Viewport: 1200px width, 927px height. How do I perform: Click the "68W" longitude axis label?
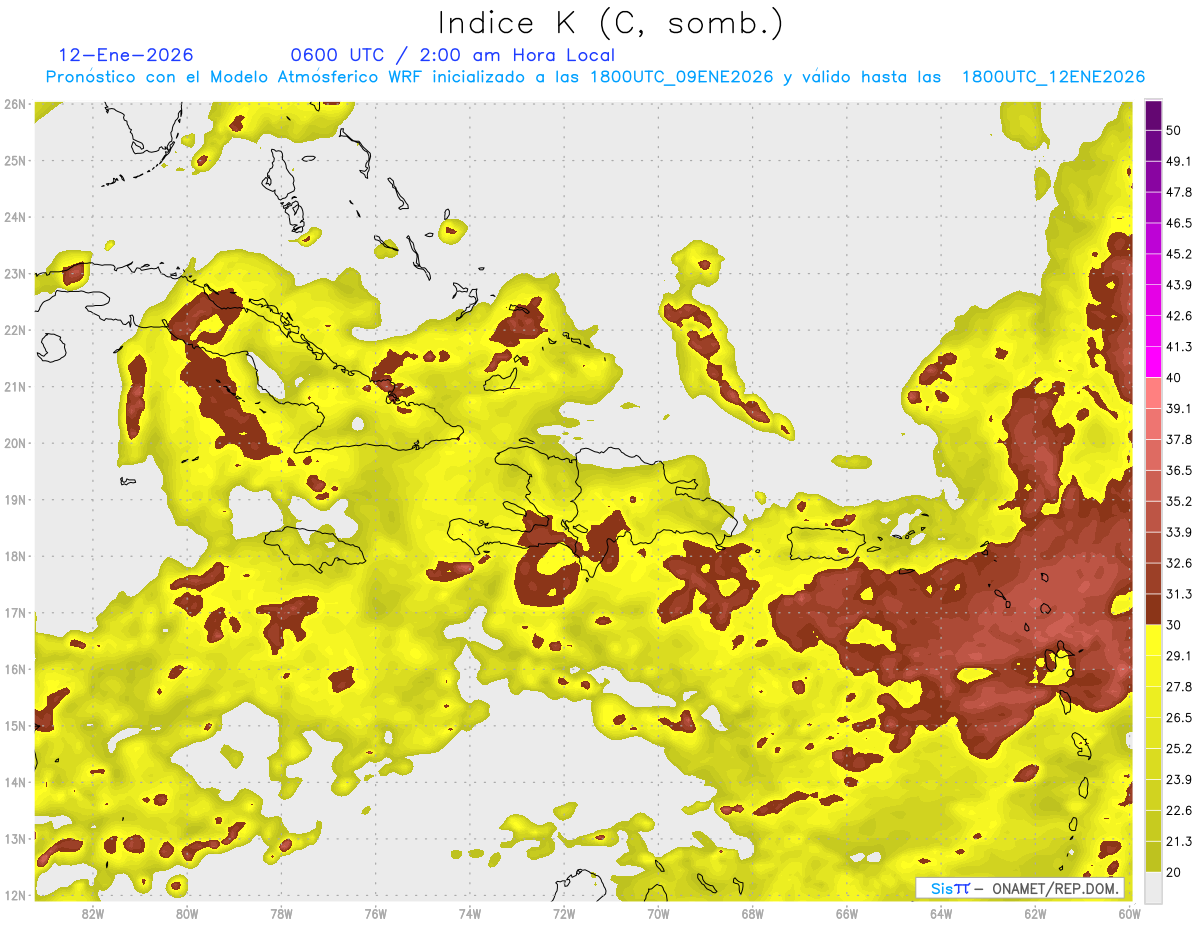tap(753, 913)
